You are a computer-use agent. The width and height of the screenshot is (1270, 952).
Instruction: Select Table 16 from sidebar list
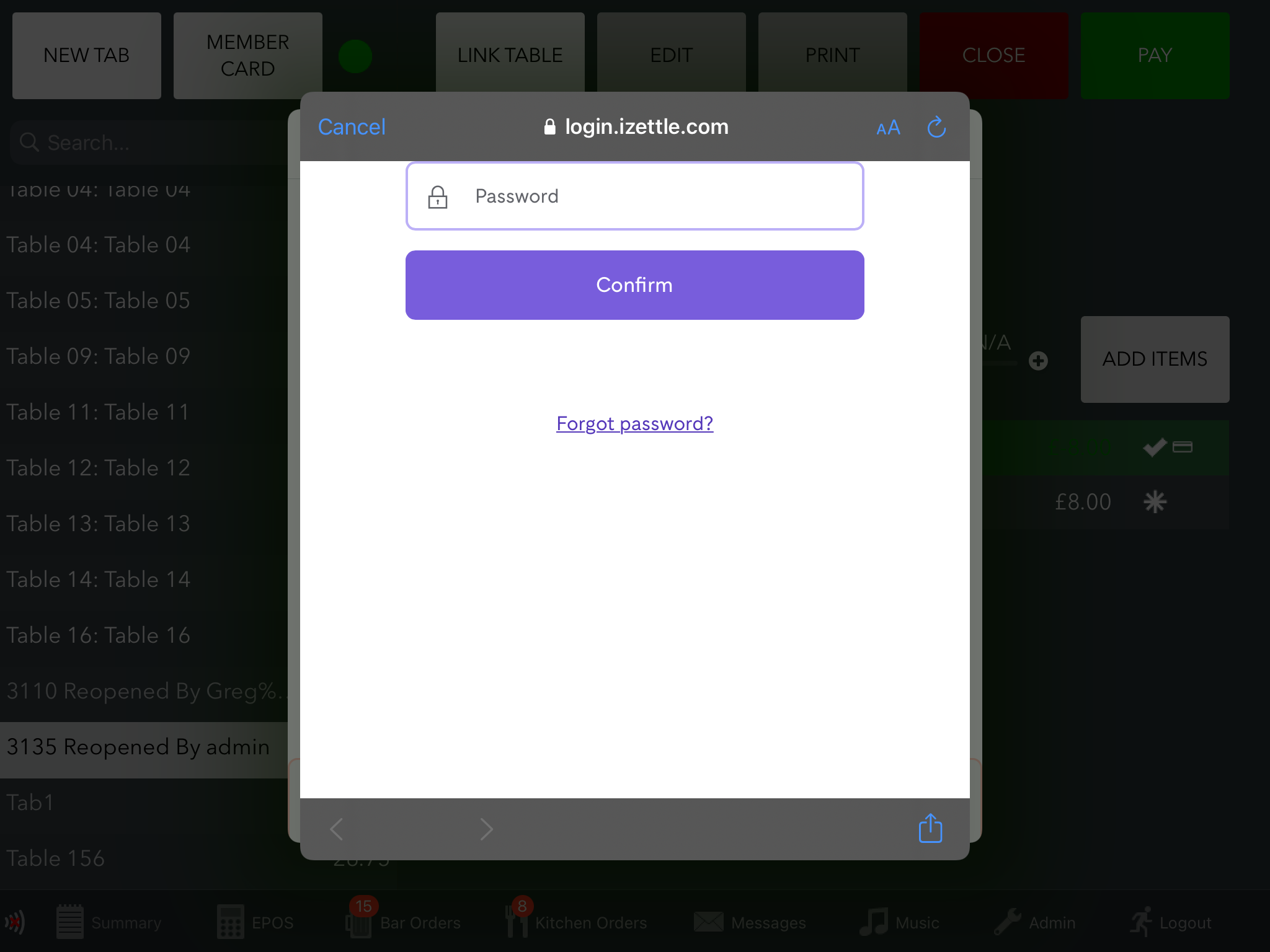point(98,635)
